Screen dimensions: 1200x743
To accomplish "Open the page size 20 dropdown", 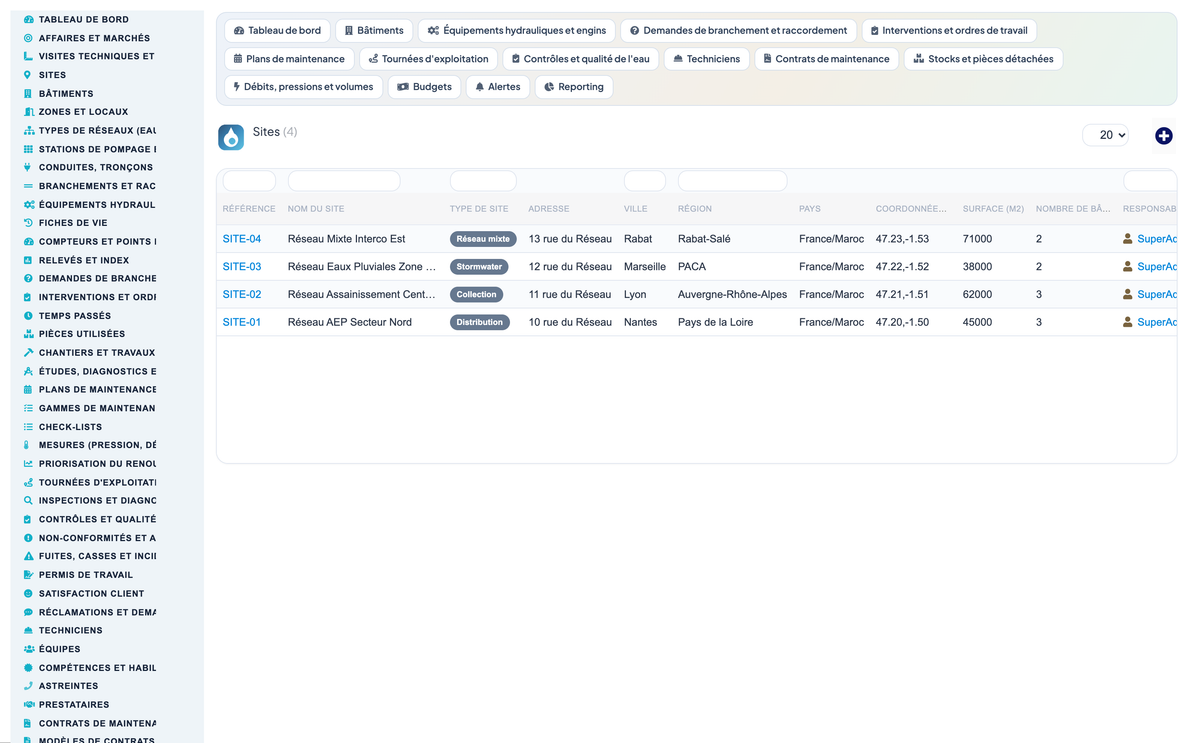I will coord(1105,135).
